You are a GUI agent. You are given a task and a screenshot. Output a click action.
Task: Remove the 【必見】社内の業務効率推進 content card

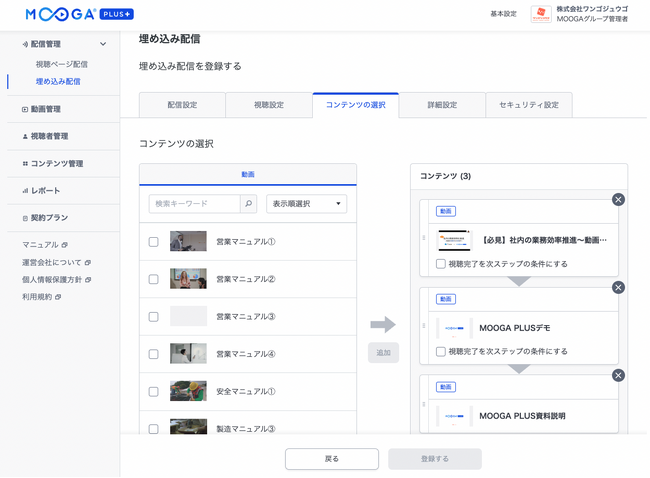(618, 199)
